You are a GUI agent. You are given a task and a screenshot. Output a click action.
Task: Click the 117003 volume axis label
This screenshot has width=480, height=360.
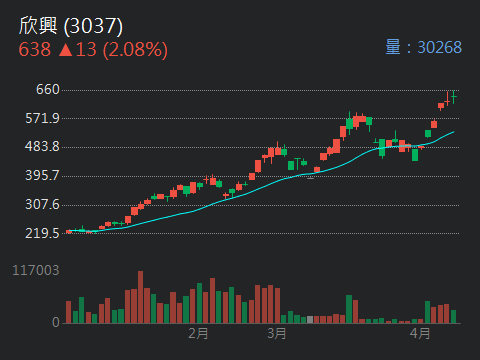coord(36,270)
